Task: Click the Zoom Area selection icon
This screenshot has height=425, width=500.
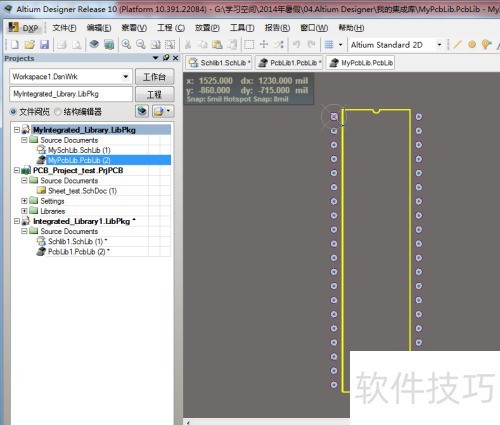Action: [x=170, y=44]
